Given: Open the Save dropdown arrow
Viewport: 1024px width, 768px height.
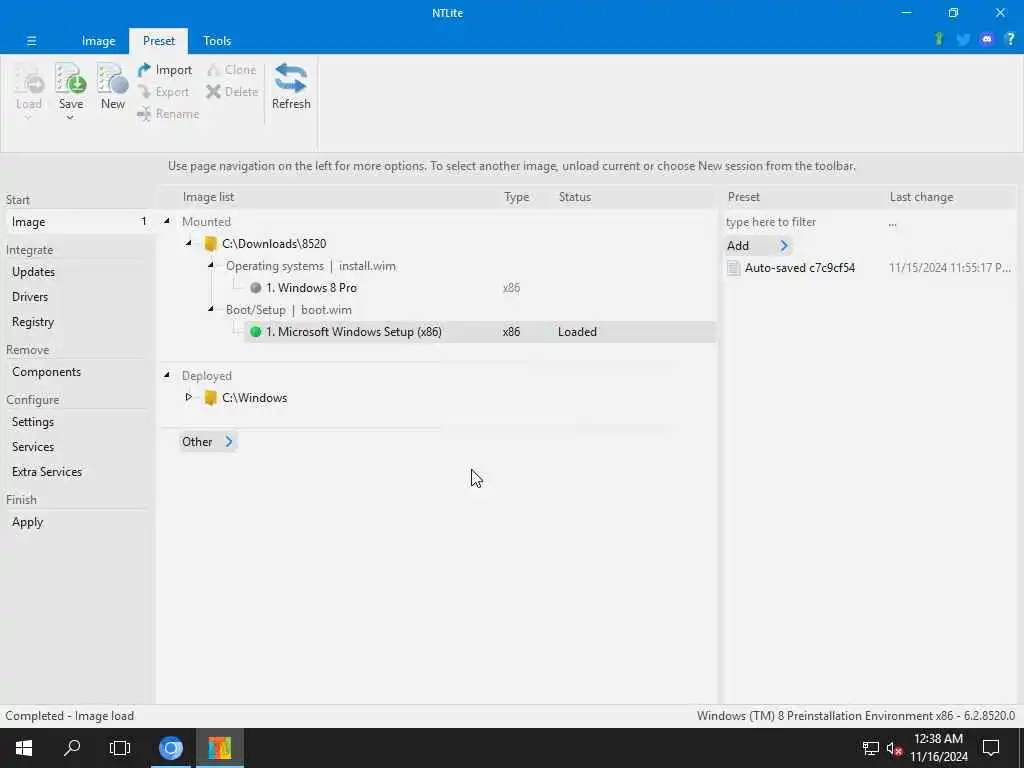Looking at the screenshot, I should point(70,118).
